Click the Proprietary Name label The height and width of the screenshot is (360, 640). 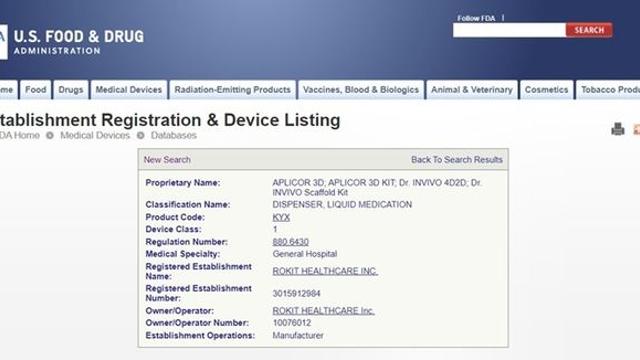[x=182, y=183]
